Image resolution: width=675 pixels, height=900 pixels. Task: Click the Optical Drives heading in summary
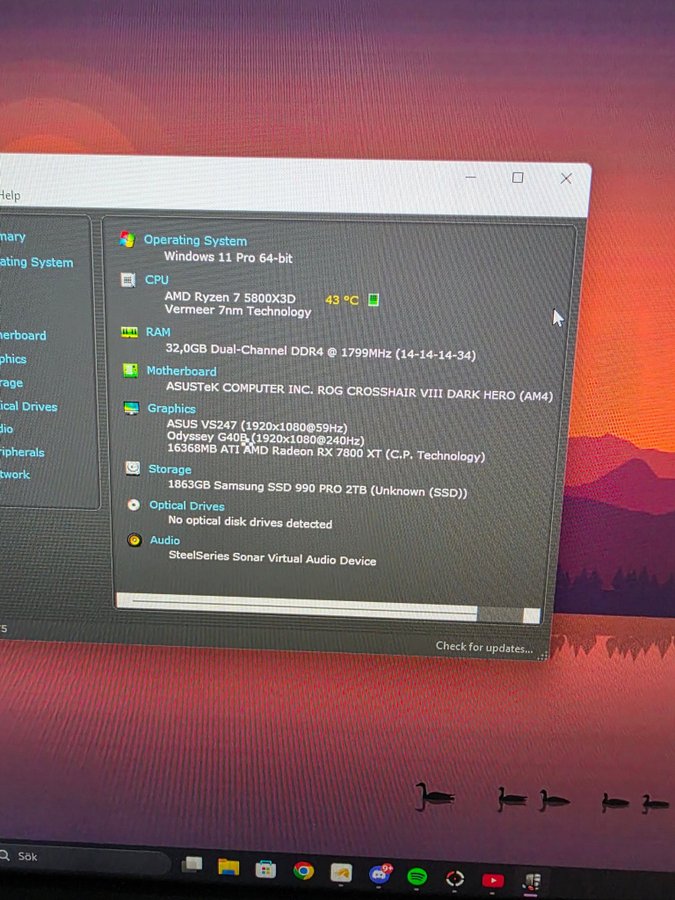point(187,506)
